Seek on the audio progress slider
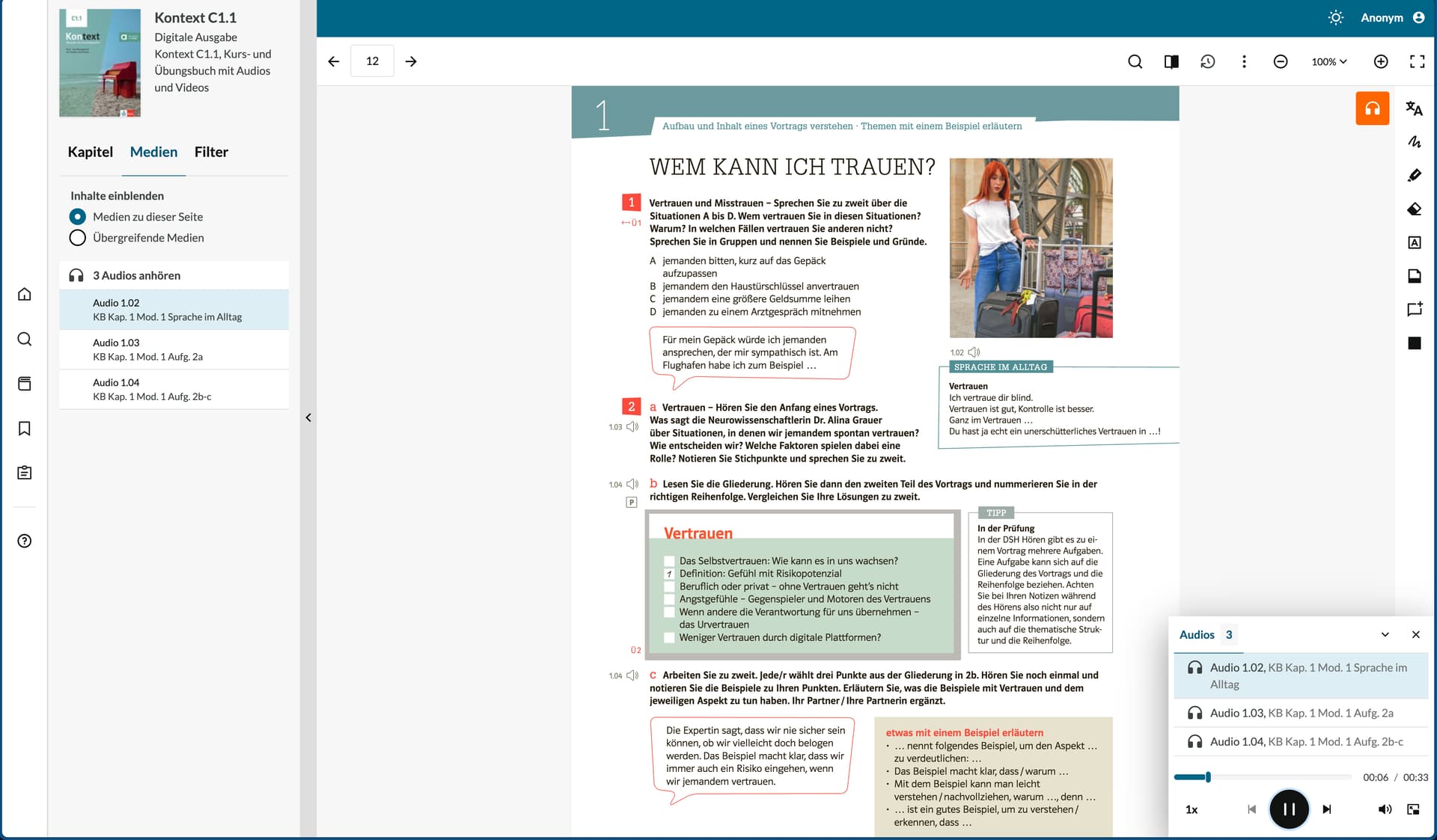Image resolution: width=1437 pixels, height=840 pixels. 1263,777
